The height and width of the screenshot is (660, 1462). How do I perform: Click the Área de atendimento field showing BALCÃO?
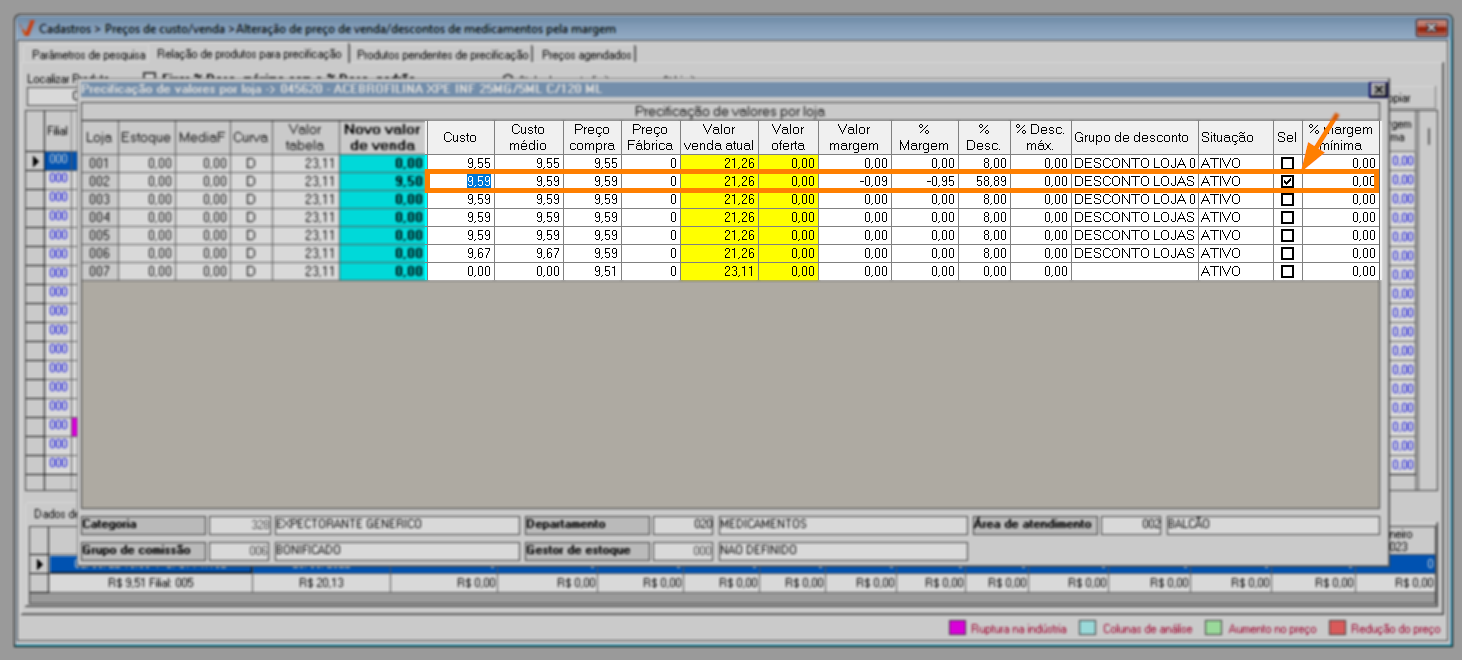(x=1272, y=525)
